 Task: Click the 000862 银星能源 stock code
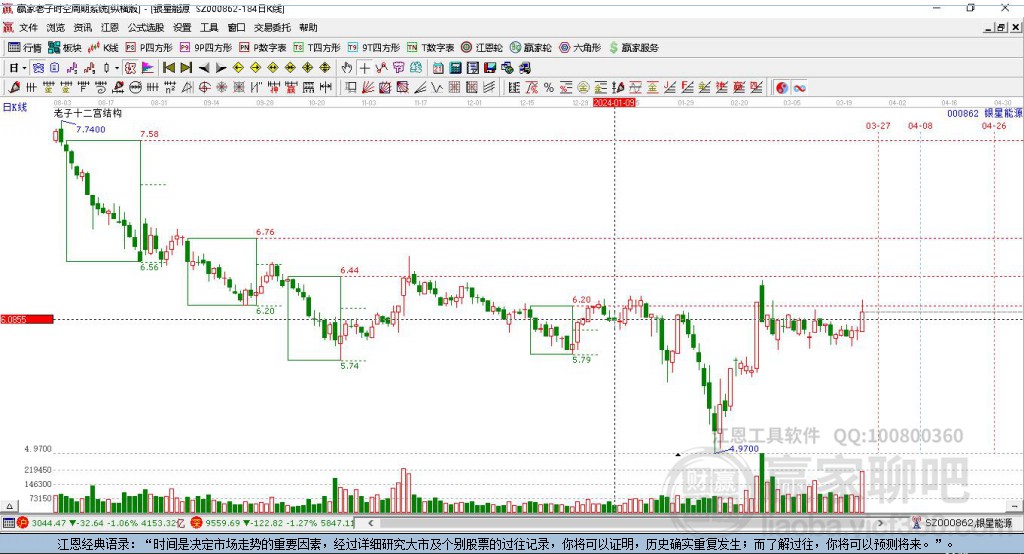point(985,114)
